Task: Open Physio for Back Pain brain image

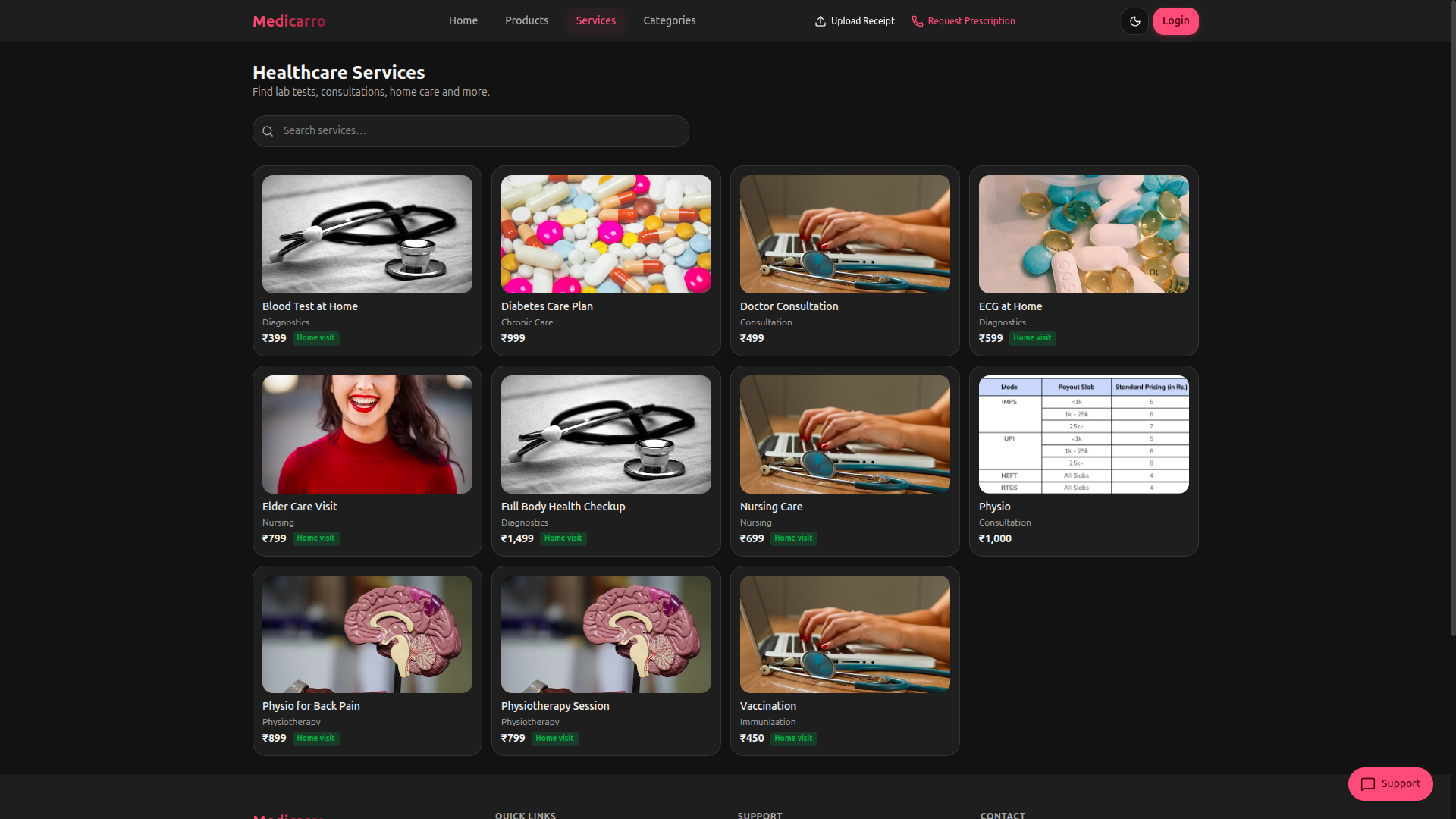Action: click(367, 634)
